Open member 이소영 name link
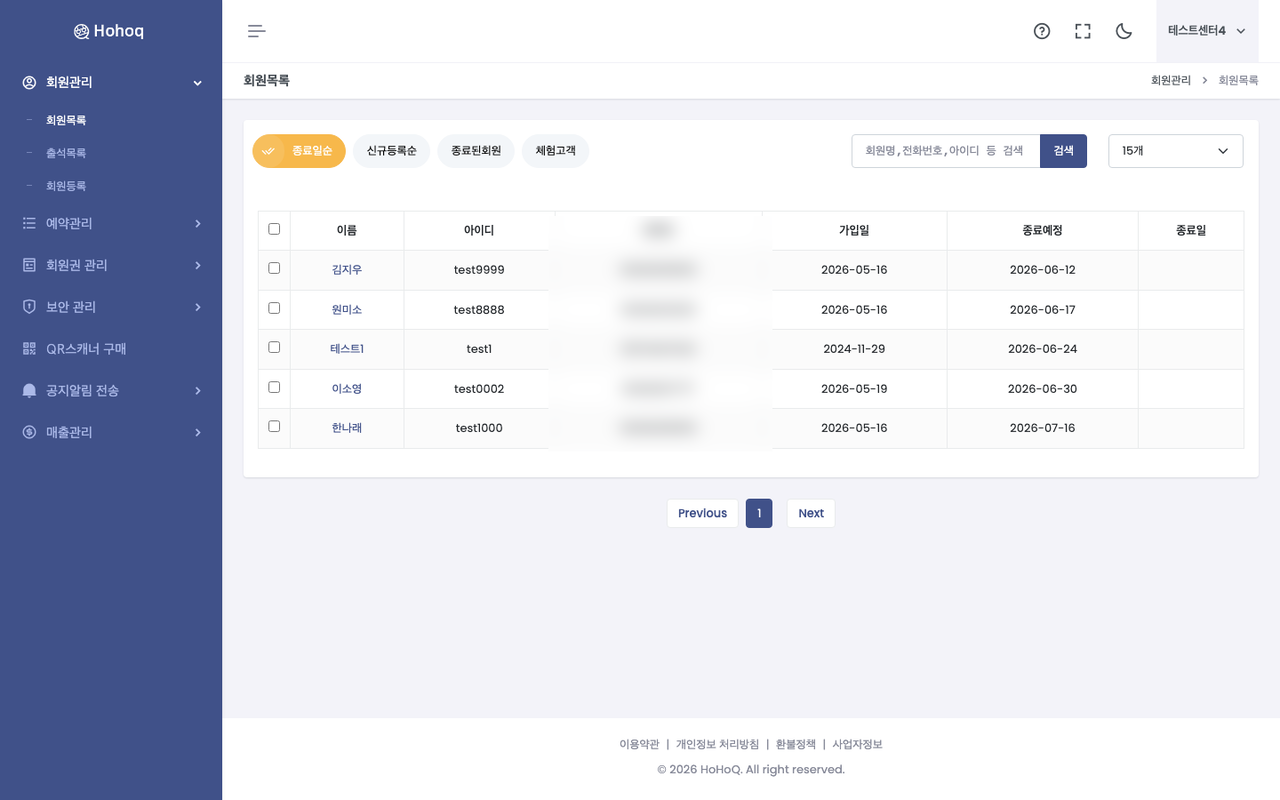1280x800 pixels. [x=347, y=389]
